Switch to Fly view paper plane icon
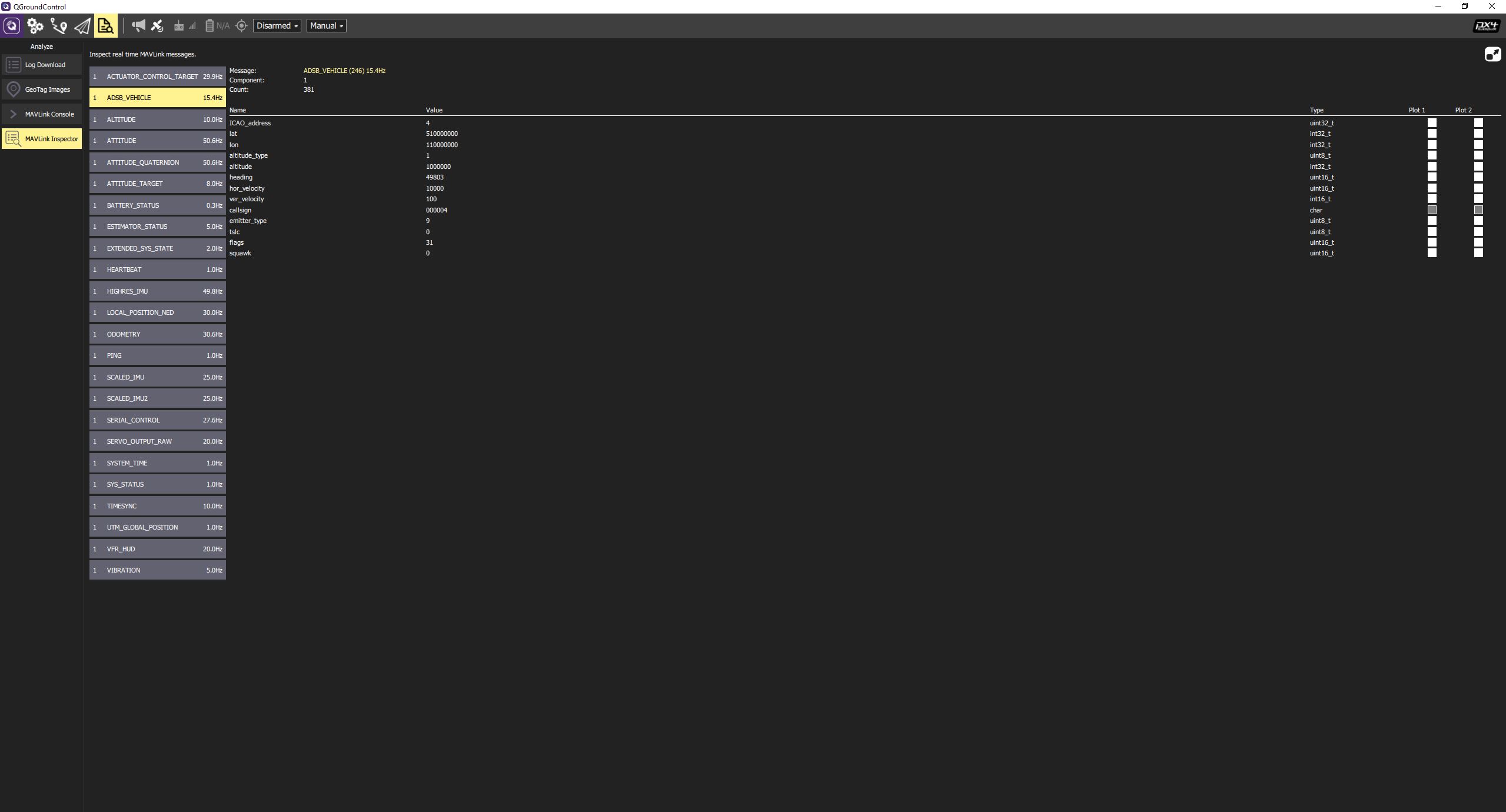1506x812 pixels. pos(82,25)
